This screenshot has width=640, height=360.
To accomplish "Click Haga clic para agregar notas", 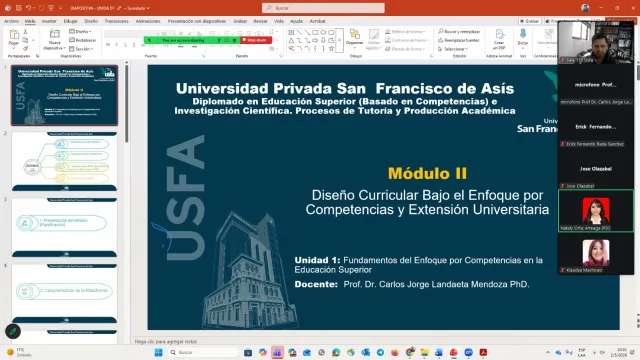I will pyautogui.click(x=166, y=341).
